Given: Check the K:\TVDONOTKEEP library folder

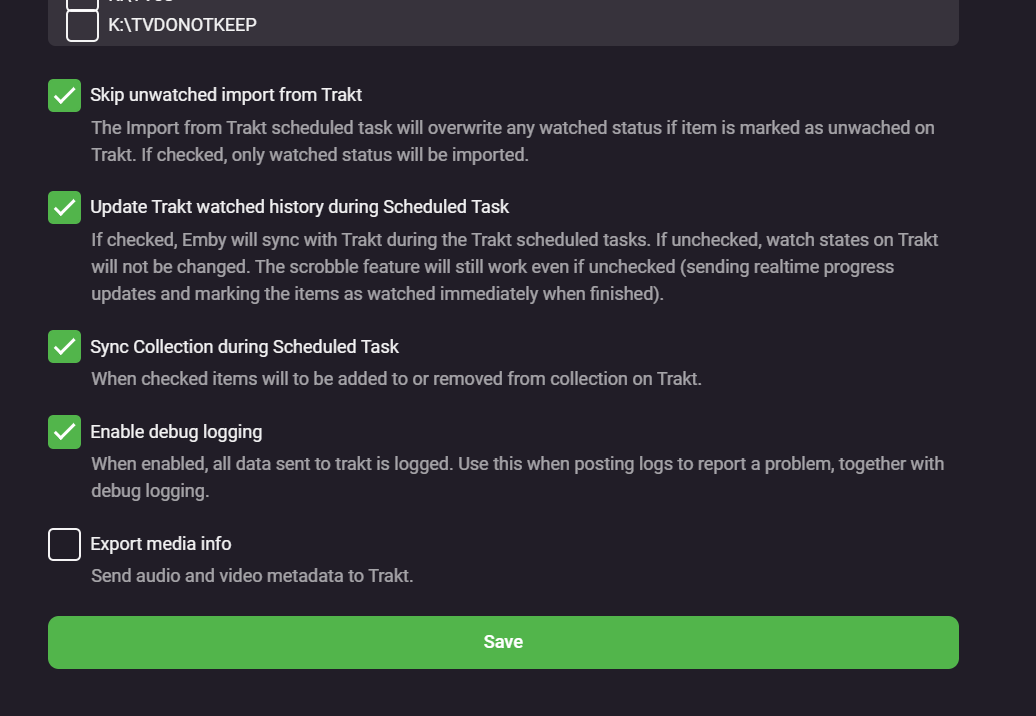Looking at the screenshot, I should click(82, 24).
